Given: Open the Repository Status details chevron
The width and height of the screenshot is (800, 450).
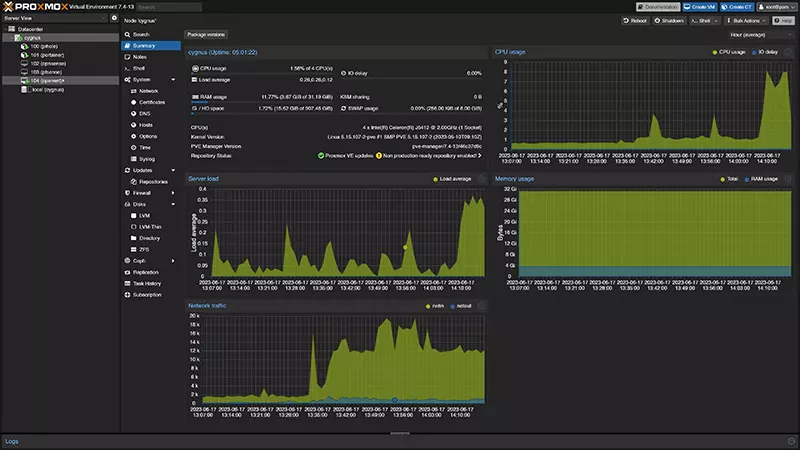Looking at the screenshot, I should [x=480, y=156].
